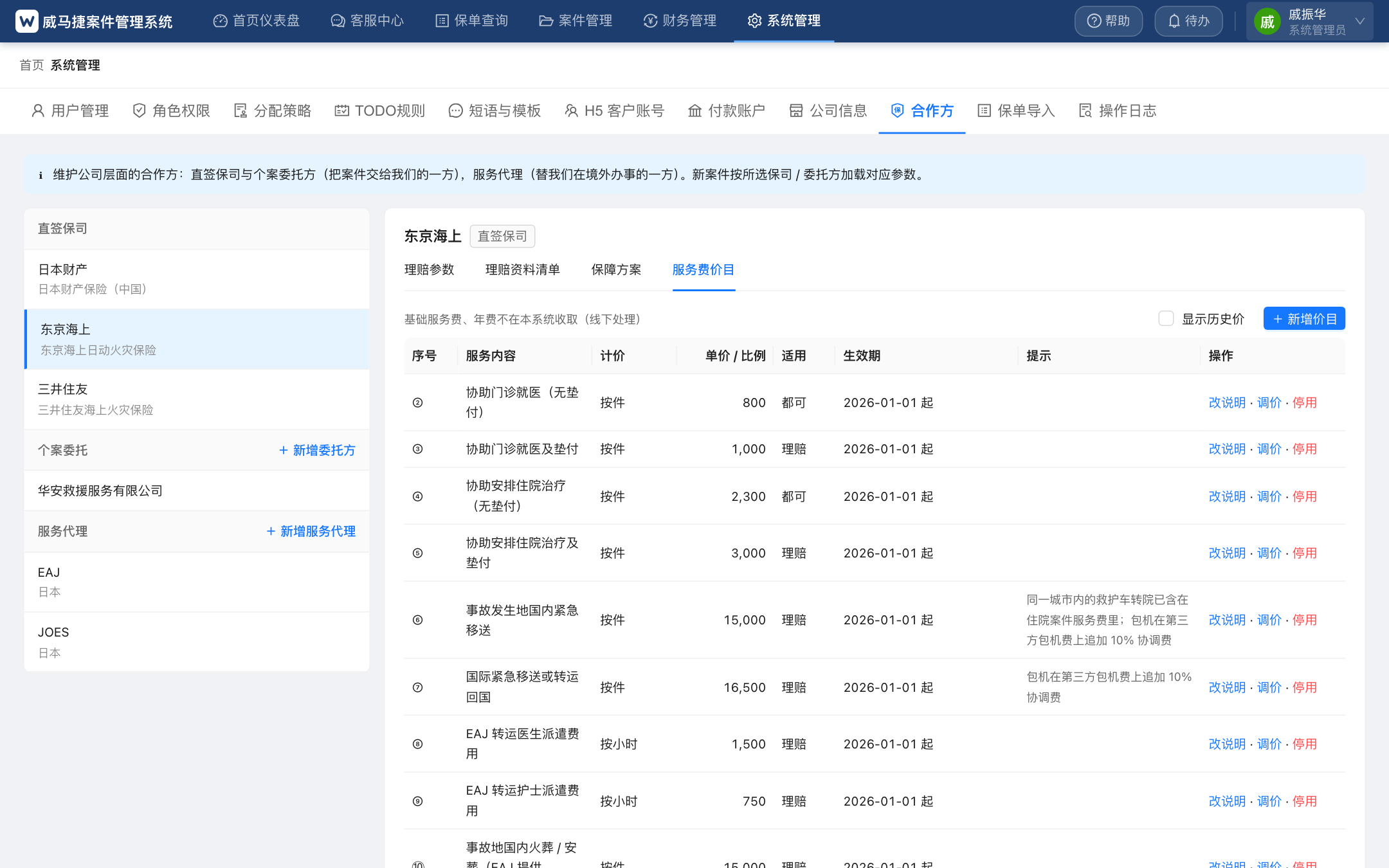1389x868 pixels.
Task: Click the 案件管理 folder icon
Action: coord(546,21)
